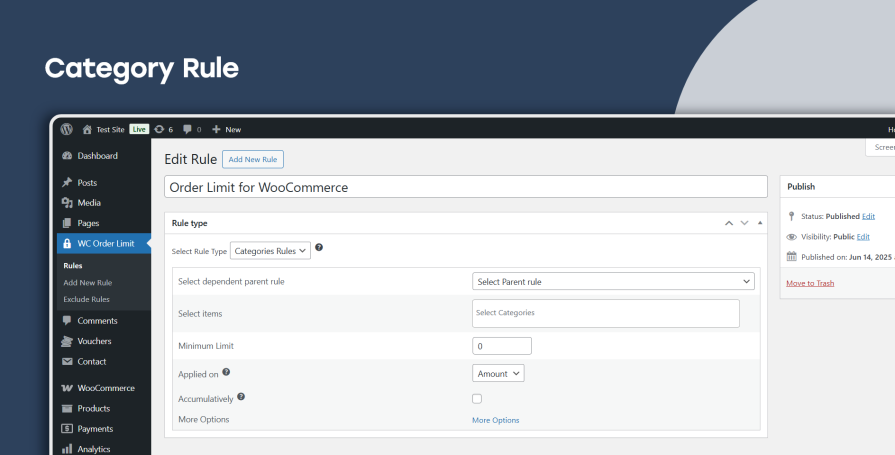895x455 pixels.
Task: Open Products menu item
Action: (94, 409)
